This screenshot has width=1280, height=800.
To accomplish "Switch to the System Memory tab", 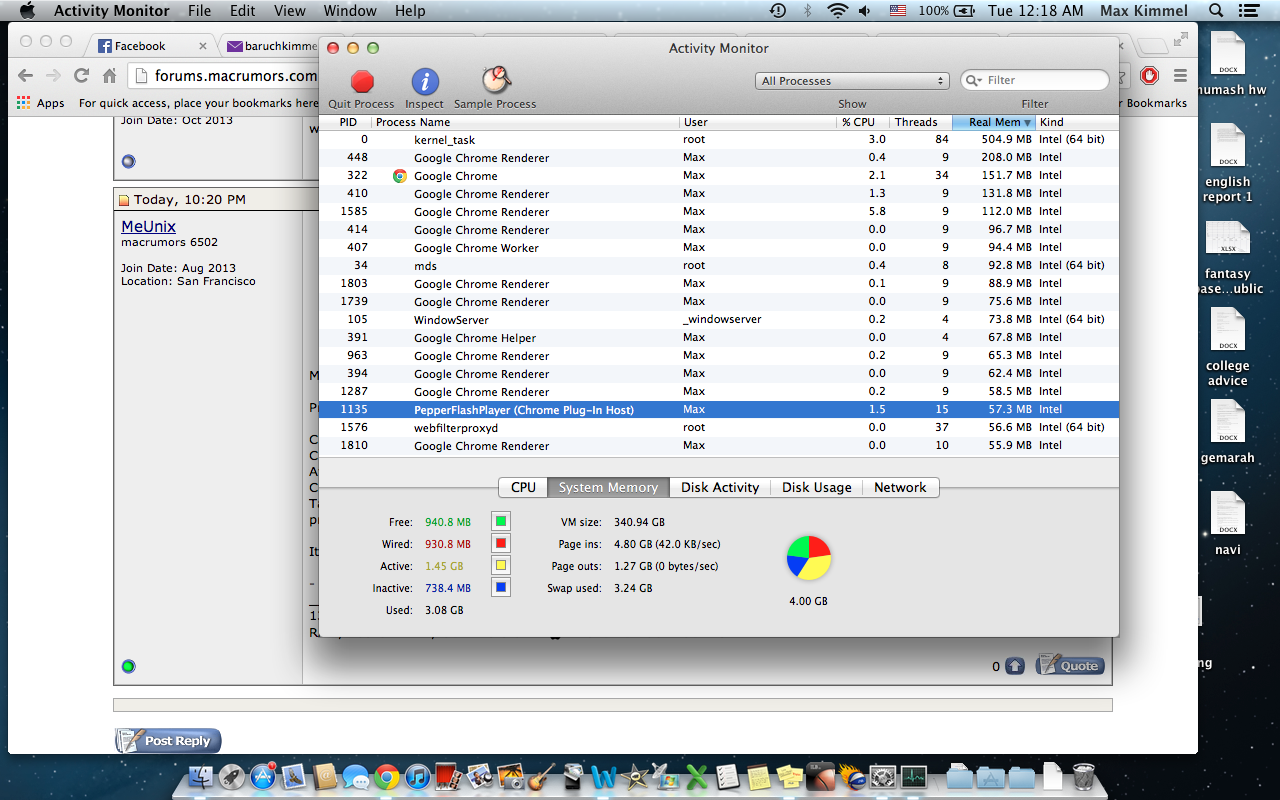I will 608,487.
